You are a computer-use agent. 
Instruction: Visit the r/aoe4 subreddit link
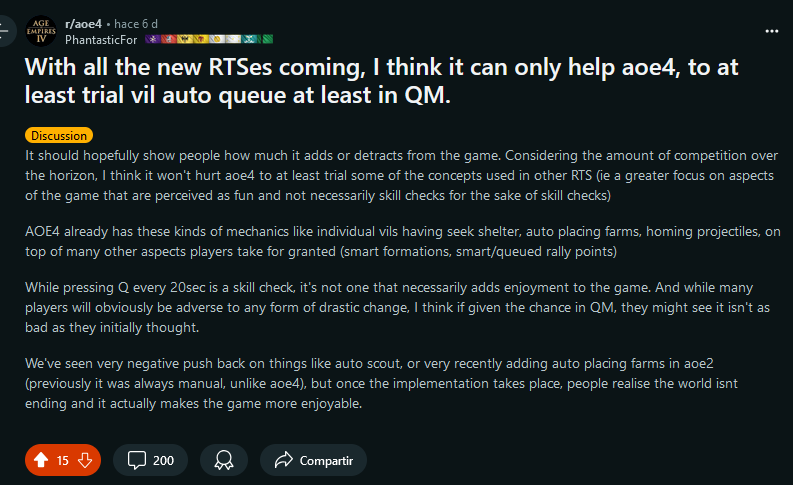point(83,24)
